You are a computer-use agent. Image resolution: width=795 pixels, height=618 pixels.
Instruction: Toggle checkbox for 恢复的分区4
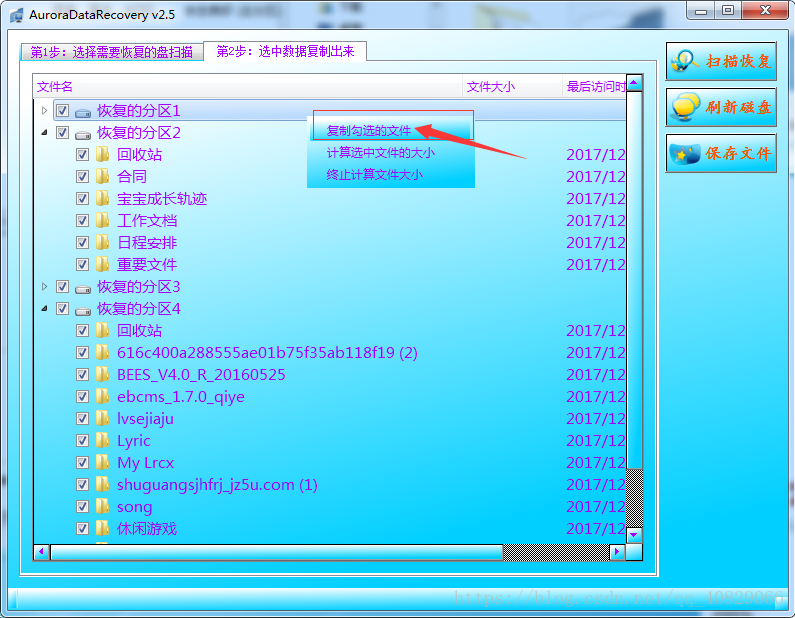62,309
